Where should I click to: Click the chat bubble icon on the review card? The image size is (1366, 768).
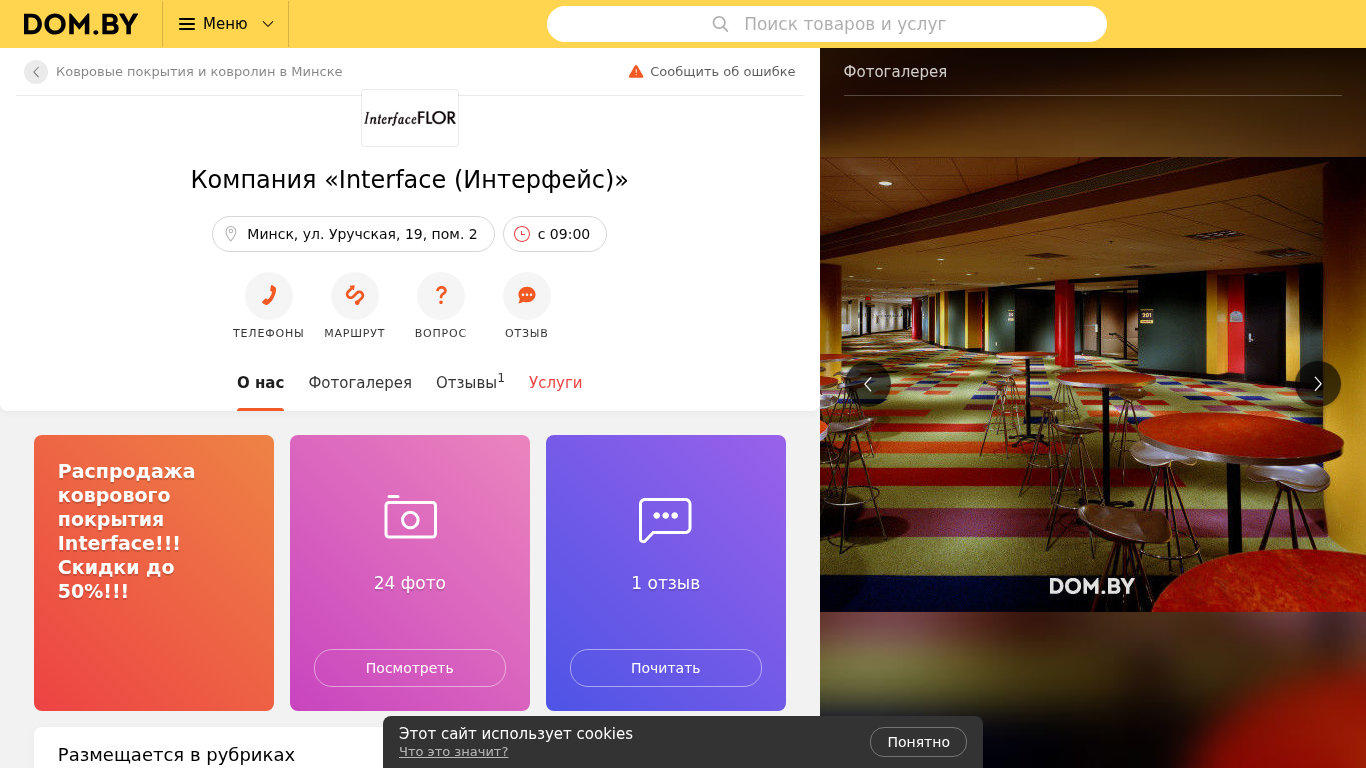tap(665, 520)
